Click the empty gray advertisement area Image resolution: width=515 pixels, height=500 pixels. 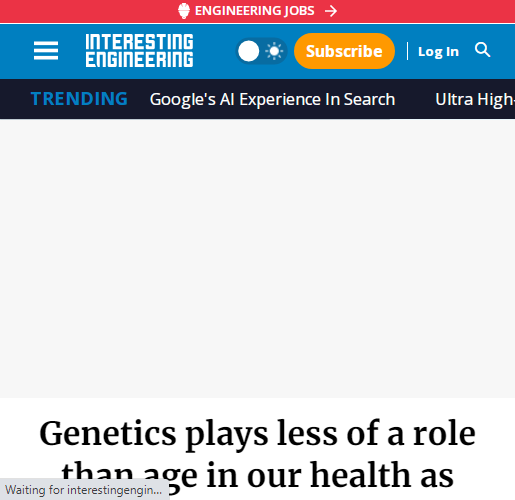coord(257,258)
